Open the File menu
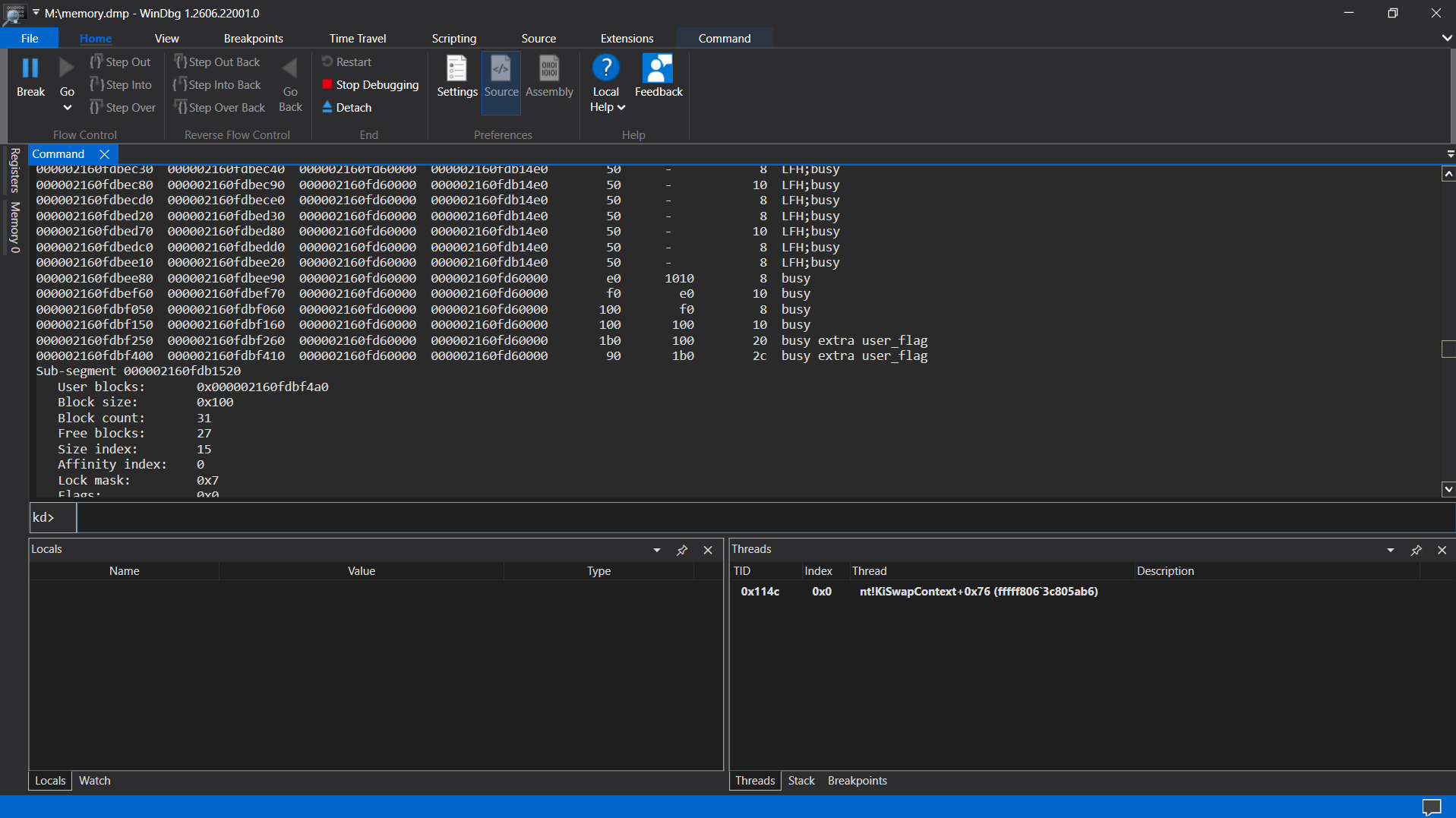 [30, 38]
